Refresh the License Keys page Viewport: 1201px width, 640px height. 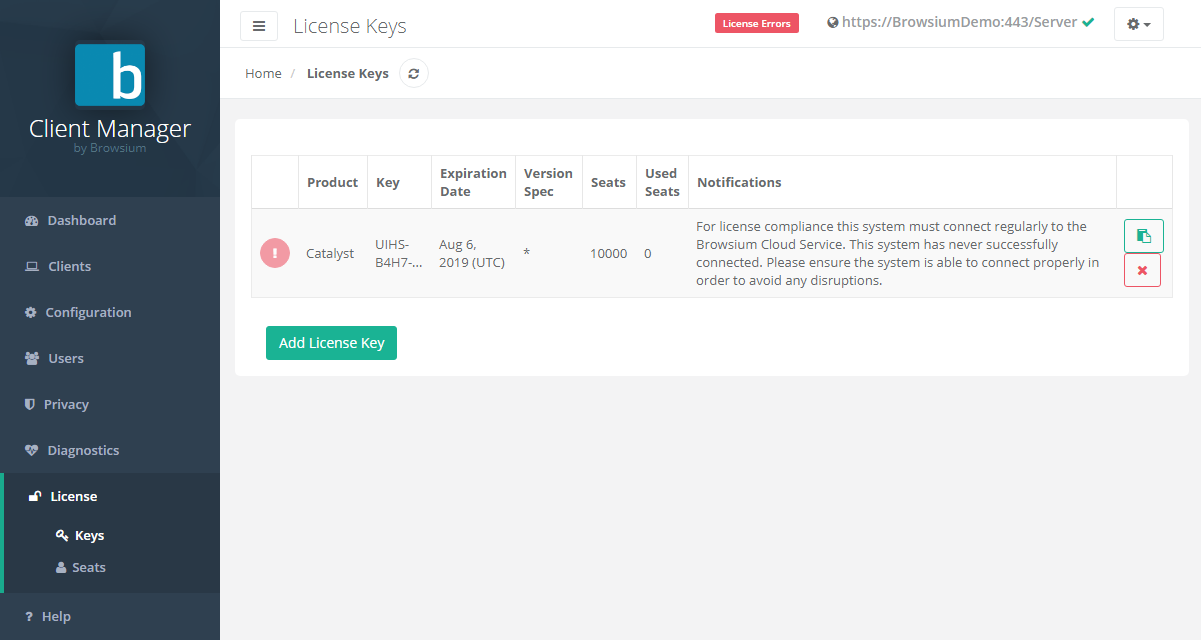point(413,73)
